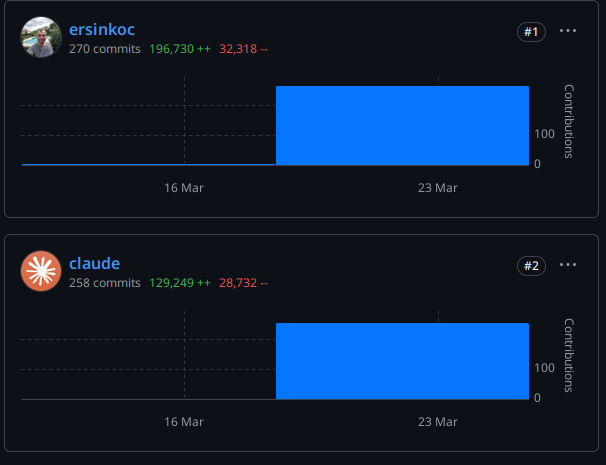Open claude's starburst avatar icon

point(41,271)
